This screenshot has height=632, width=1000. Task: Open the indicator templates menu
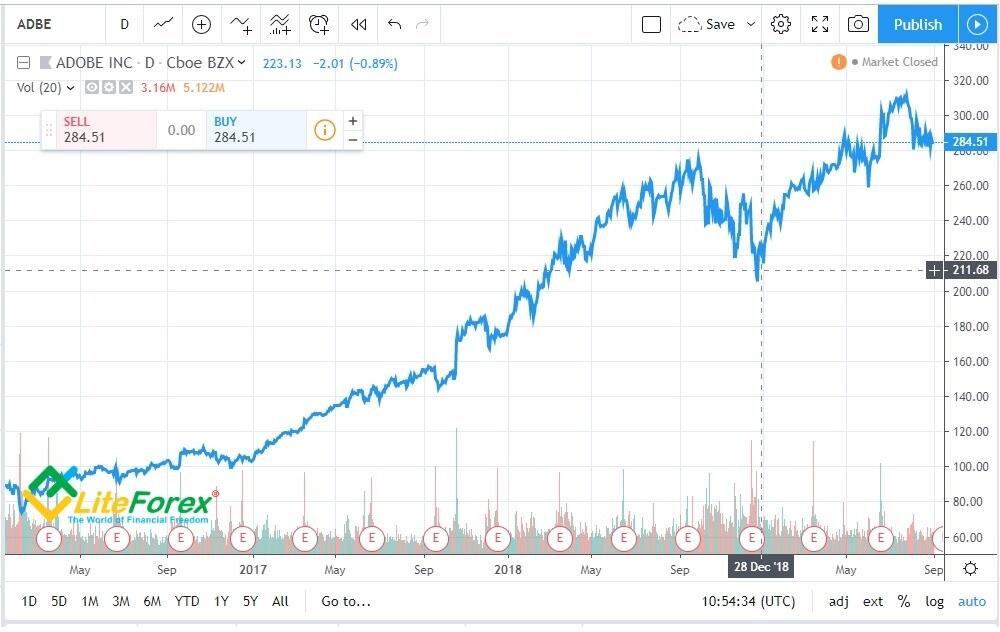coord(280,24)
